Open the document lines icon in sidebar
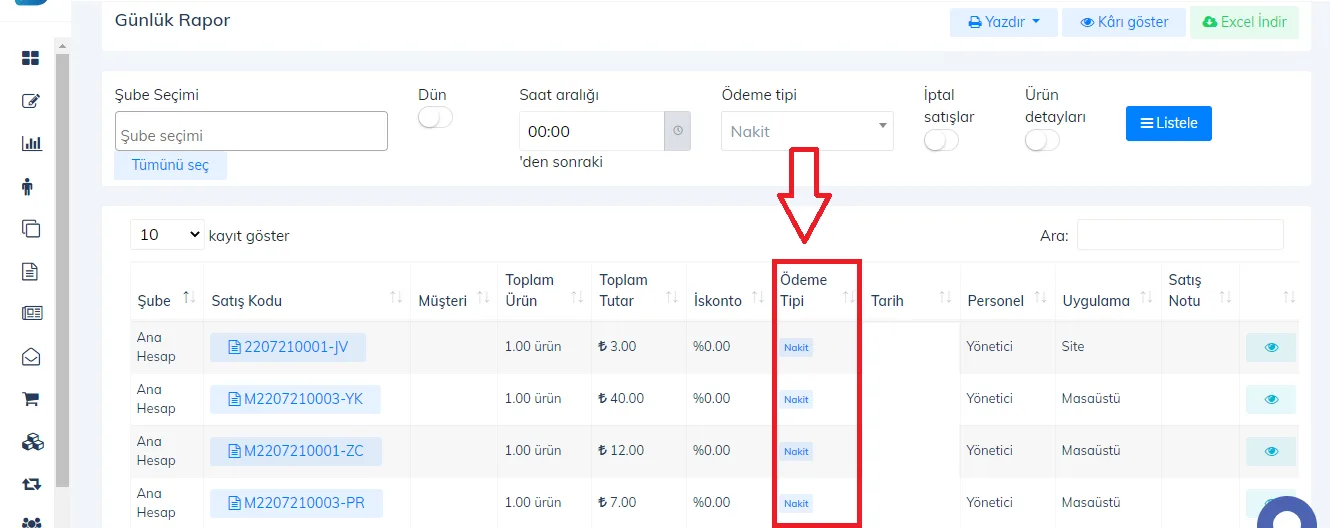 click(30, 271)
